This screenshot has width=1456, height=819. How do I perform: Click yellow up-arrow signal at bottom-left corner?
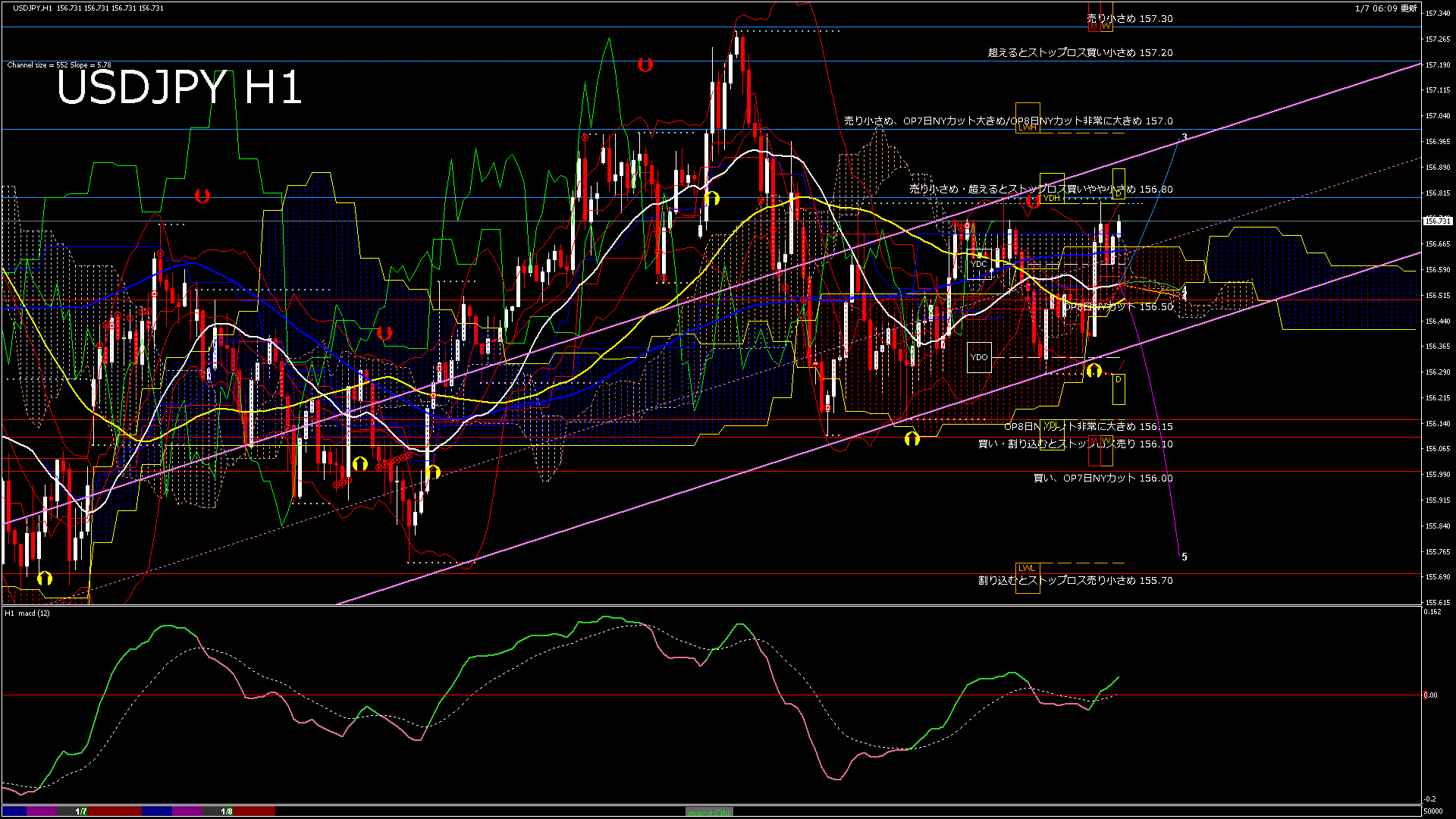pos(45,578)
